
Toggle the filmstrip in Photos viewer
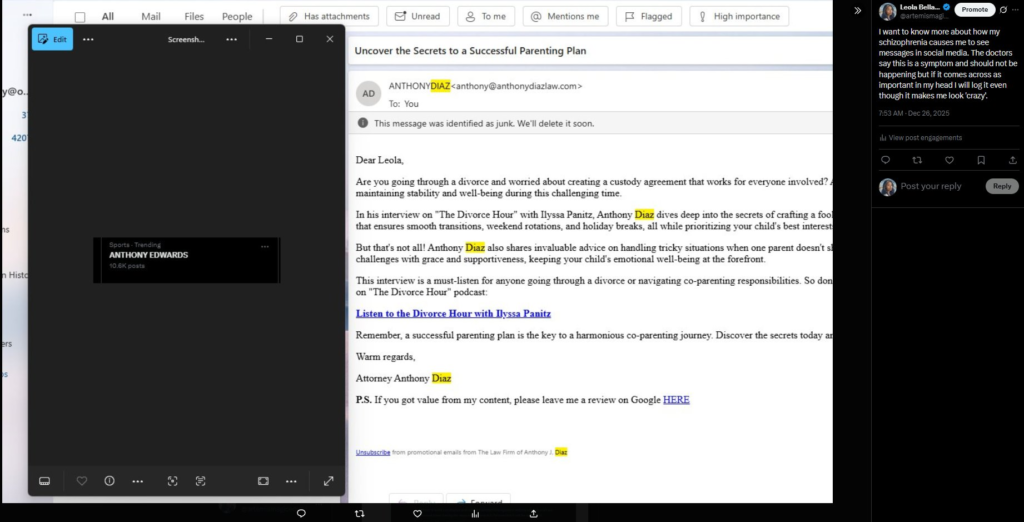(45, 481)
